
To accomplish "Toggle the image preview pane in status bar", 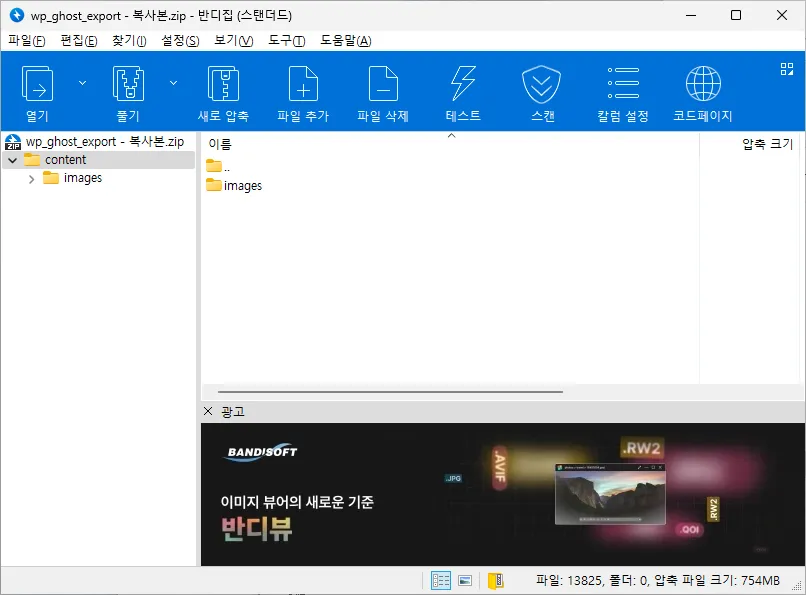I will pos(464,579).
